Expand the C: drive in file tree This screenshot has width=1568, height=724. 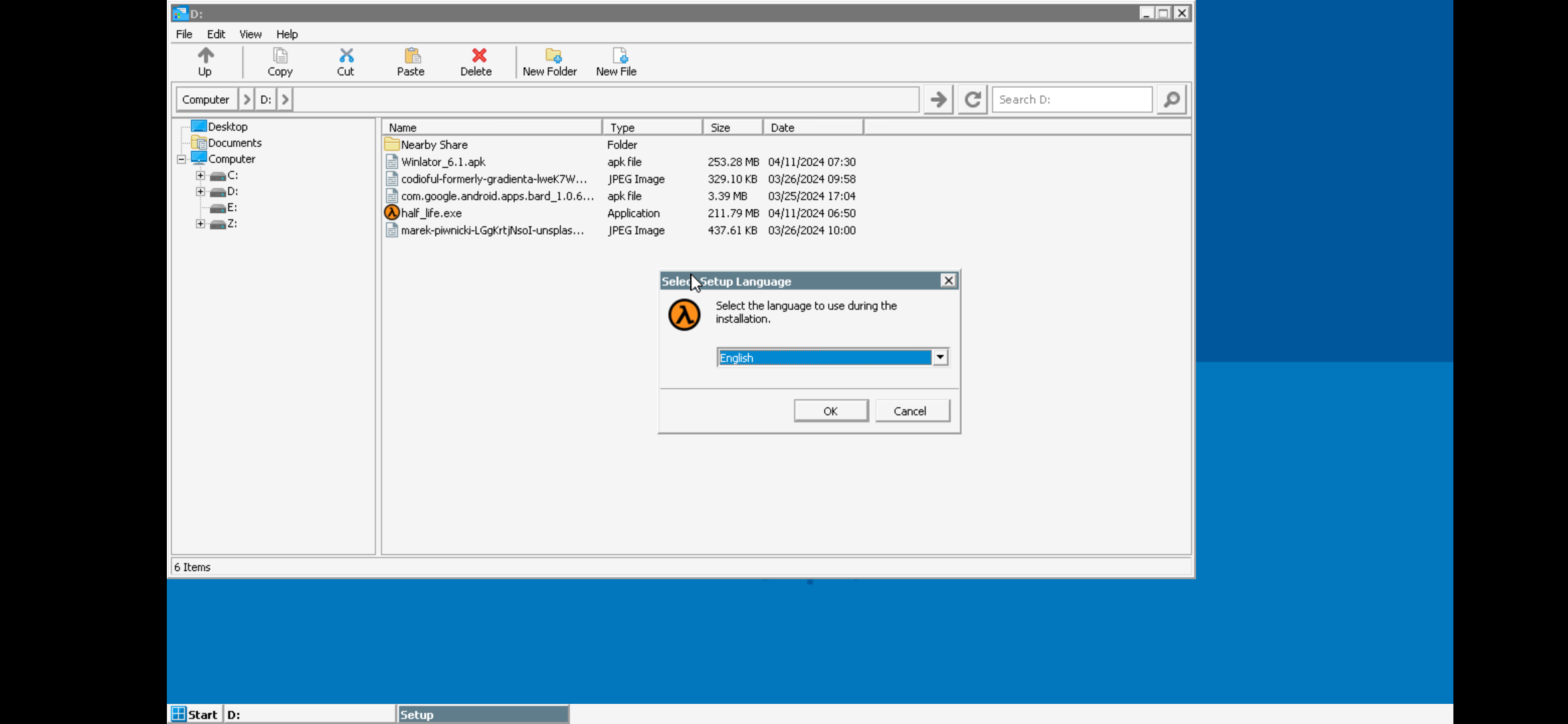point(200,175)
